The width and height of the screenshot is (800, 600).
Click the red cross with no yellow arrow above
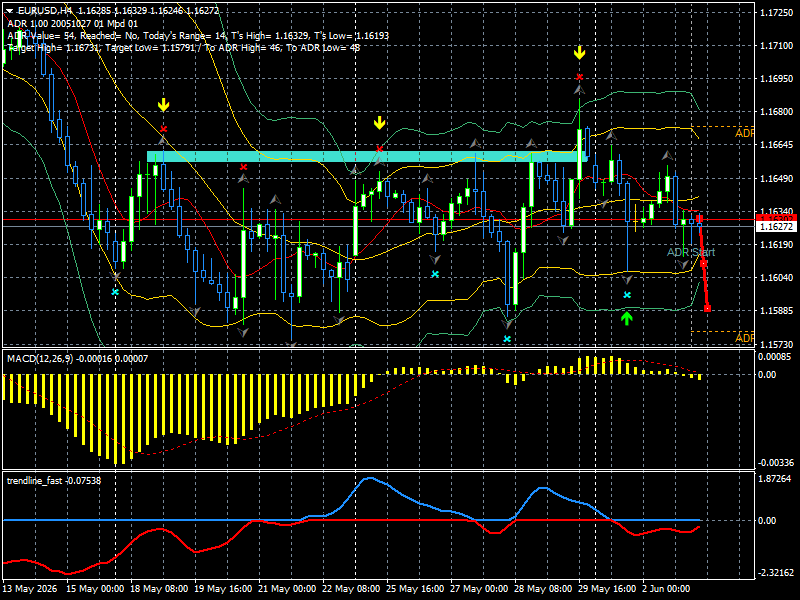tap(243, 167)
